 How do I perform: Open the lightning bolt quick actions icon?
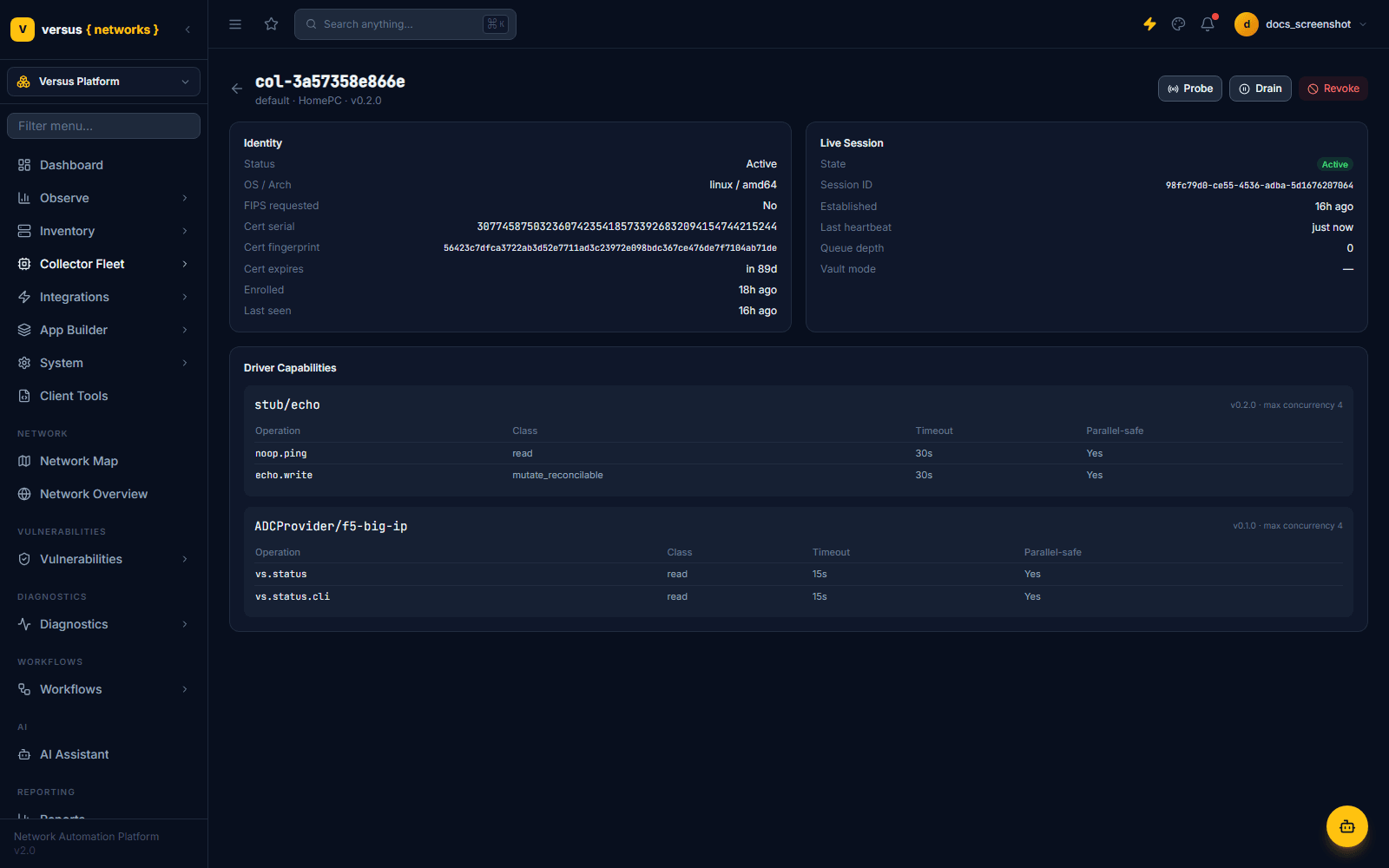[x=1149, y=24]
